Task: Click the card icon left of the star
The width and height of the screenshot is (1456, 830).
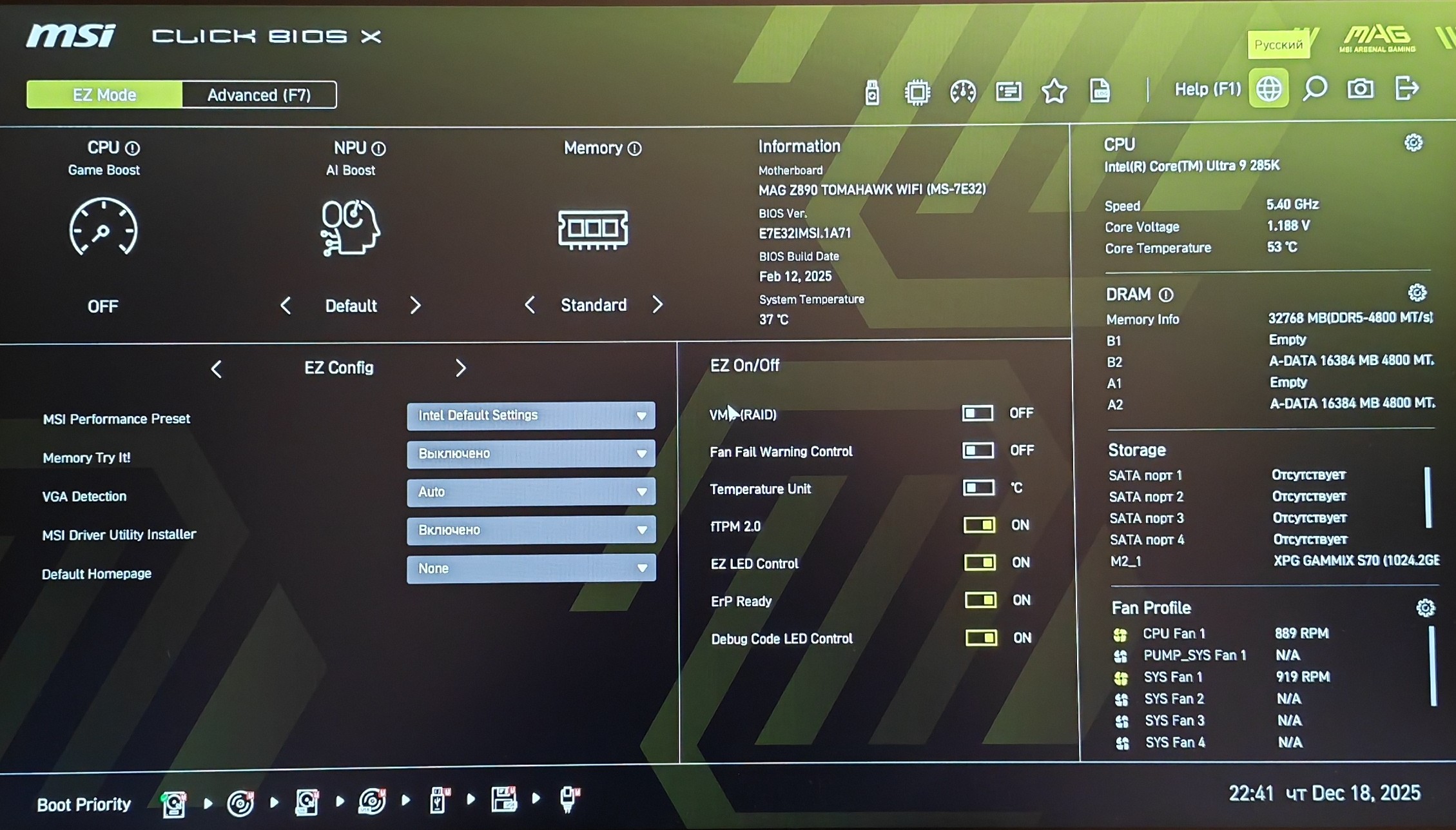Action: 1009,92
